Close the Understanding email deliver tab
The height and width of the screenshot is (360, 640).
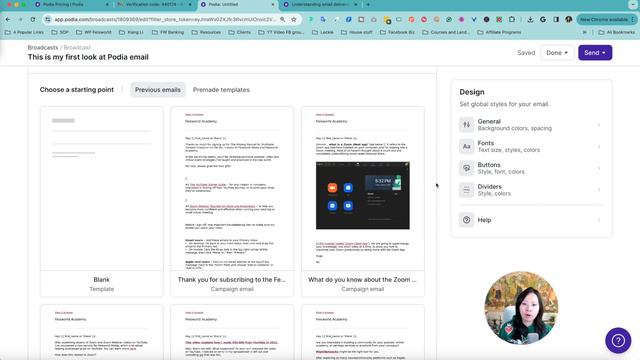click(356, 4)
